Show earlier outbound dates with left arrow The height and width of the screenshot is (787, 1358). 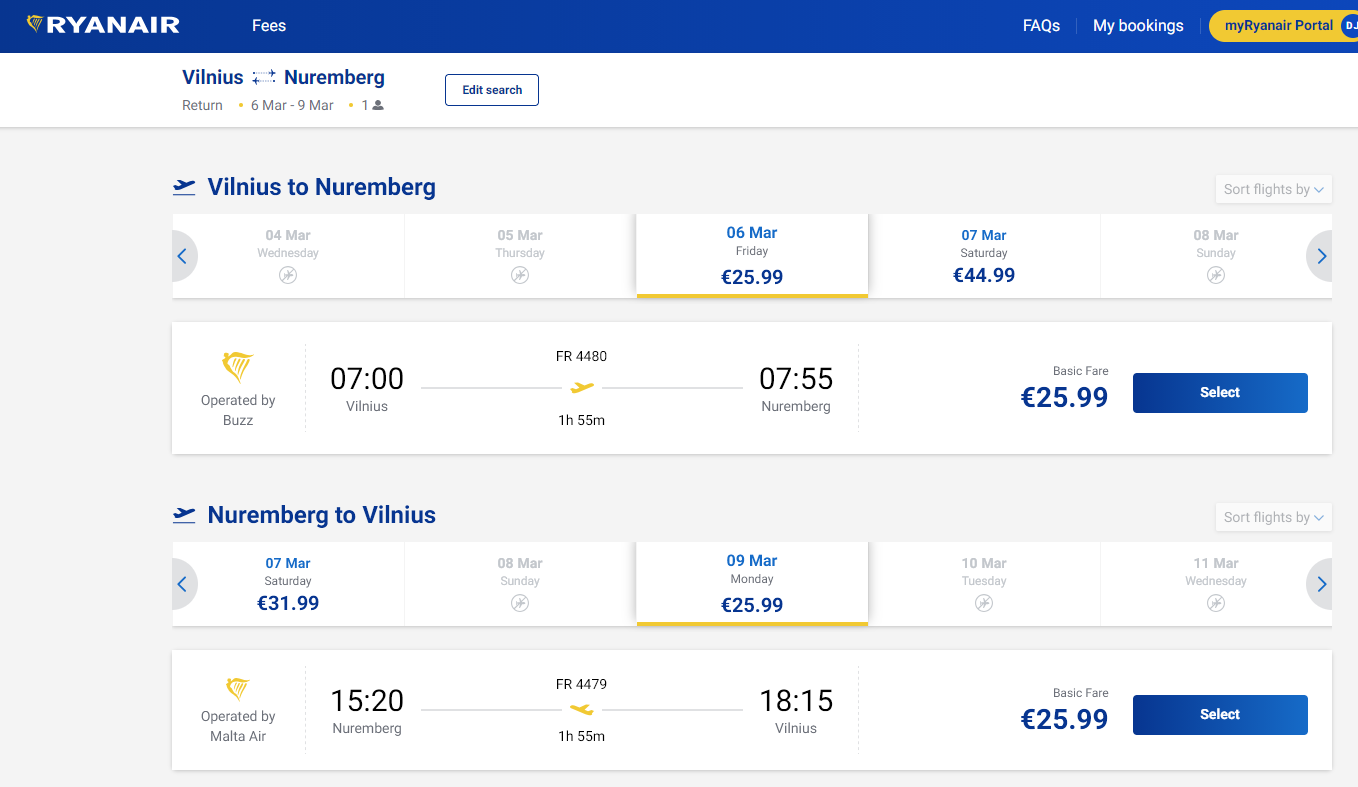(x=182, y=256)
